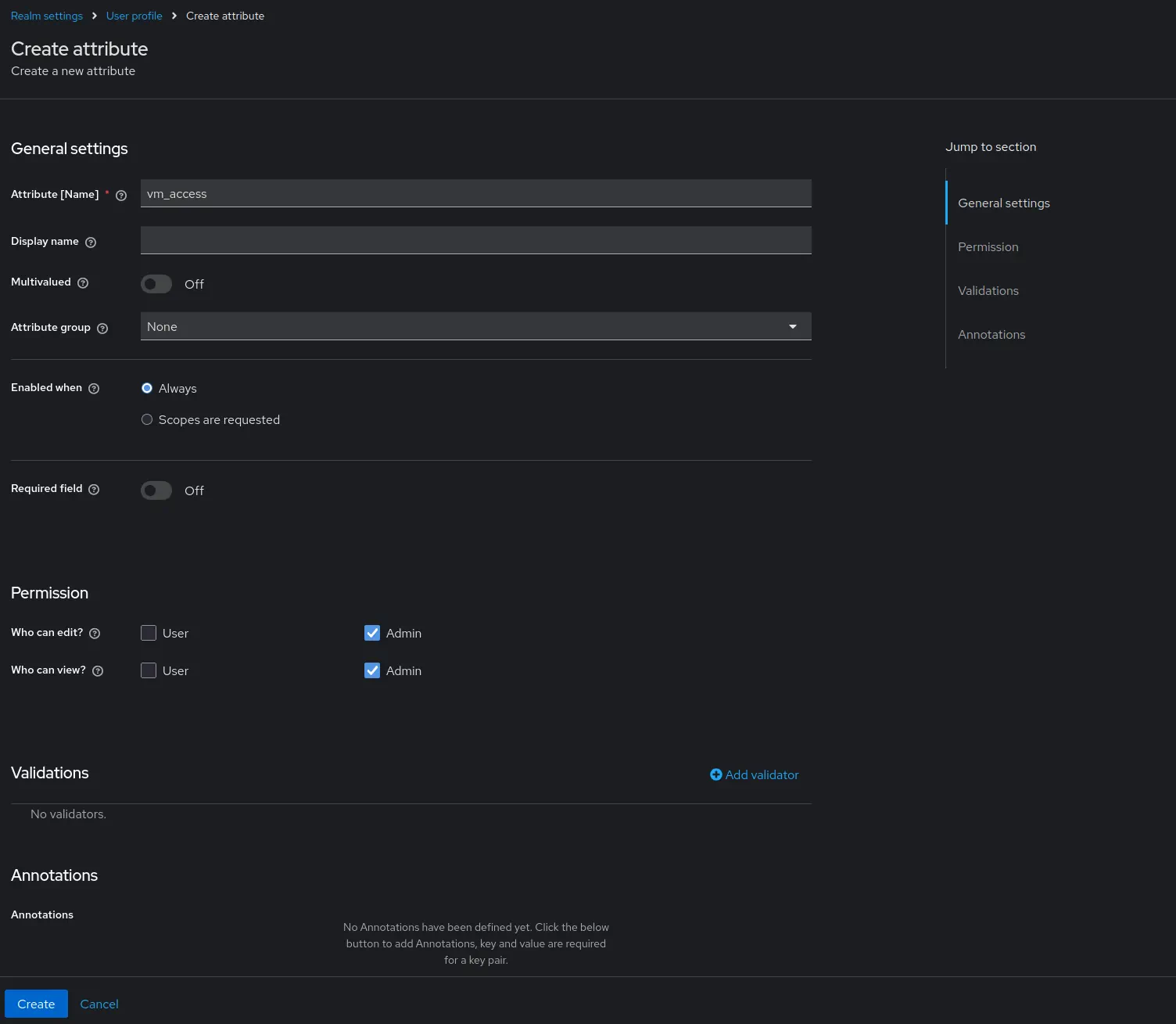Click the Enabled when help icon
Screen dimensions: 1176x1024
[x=94, y=389]
